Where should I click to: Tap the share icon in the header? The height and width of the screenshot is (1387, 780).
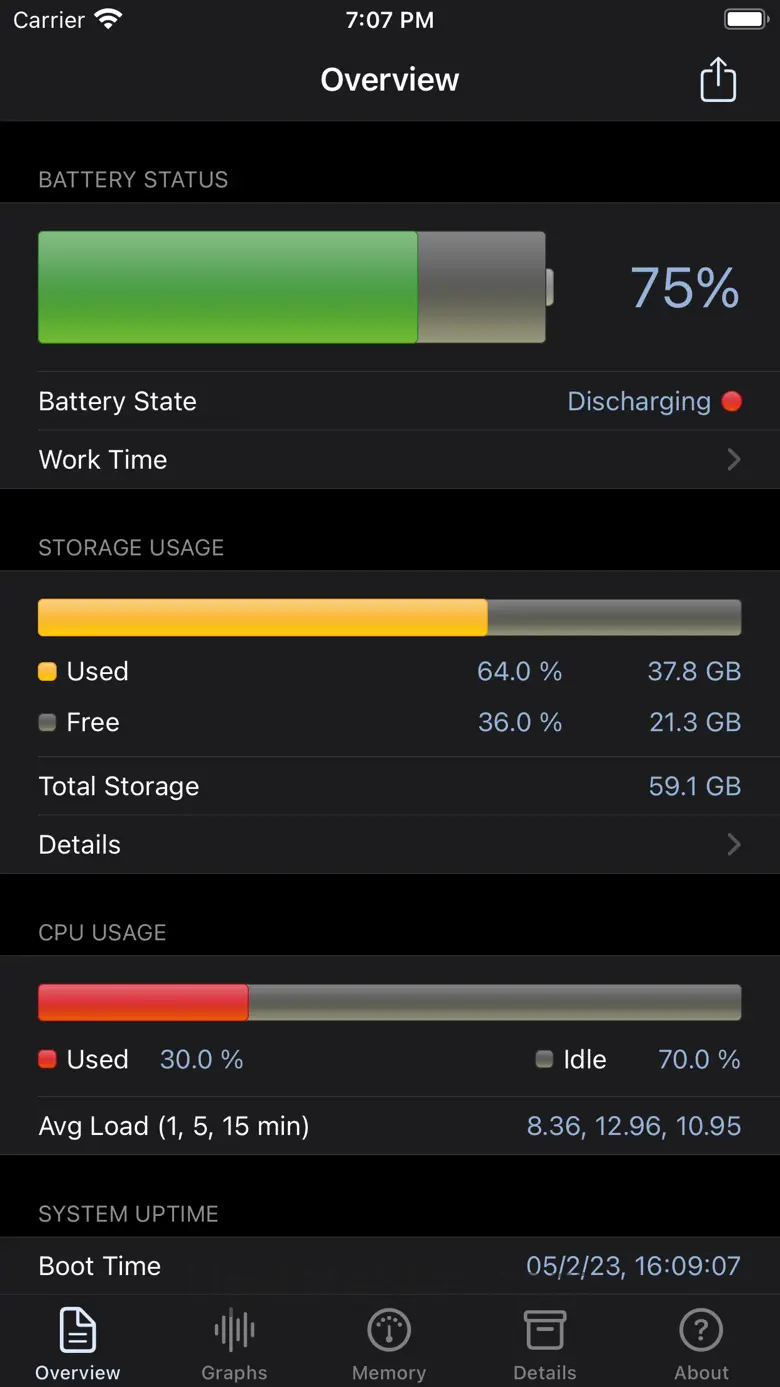pyautogui.click(x=718, y=80)
